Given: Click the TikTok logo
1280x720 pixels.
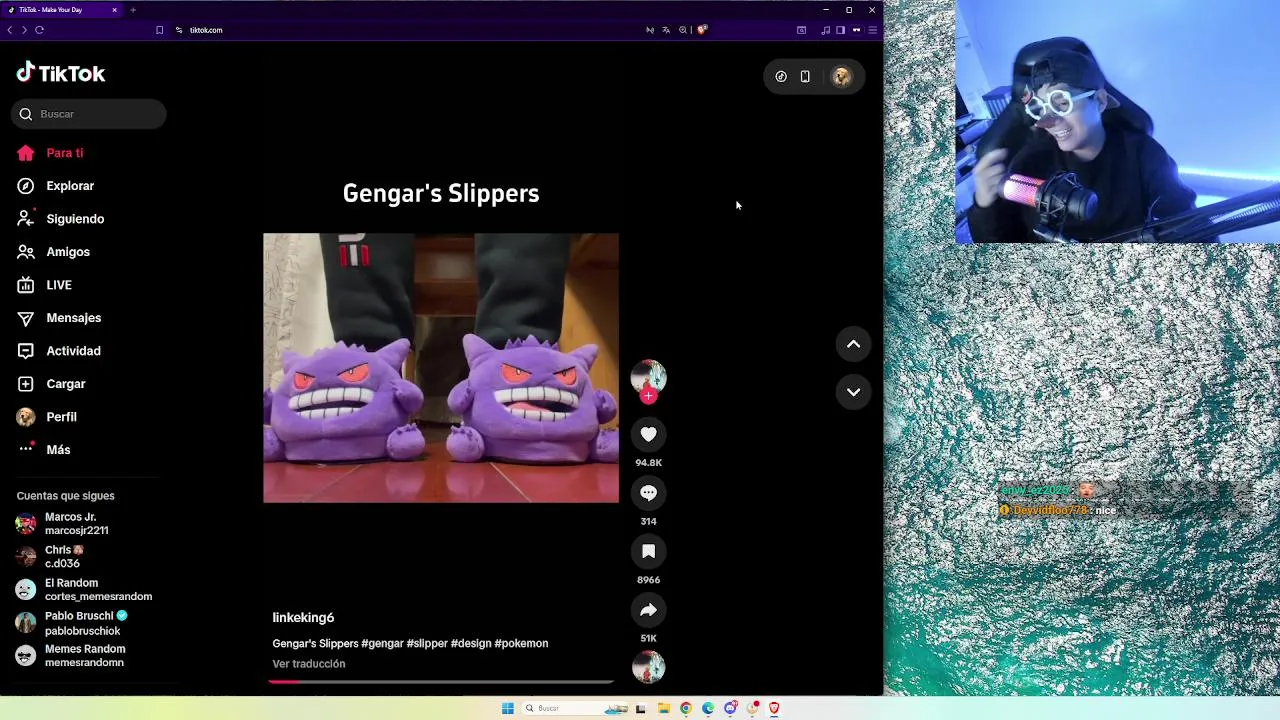Looking at the screenshot, I should pos(60,73).
